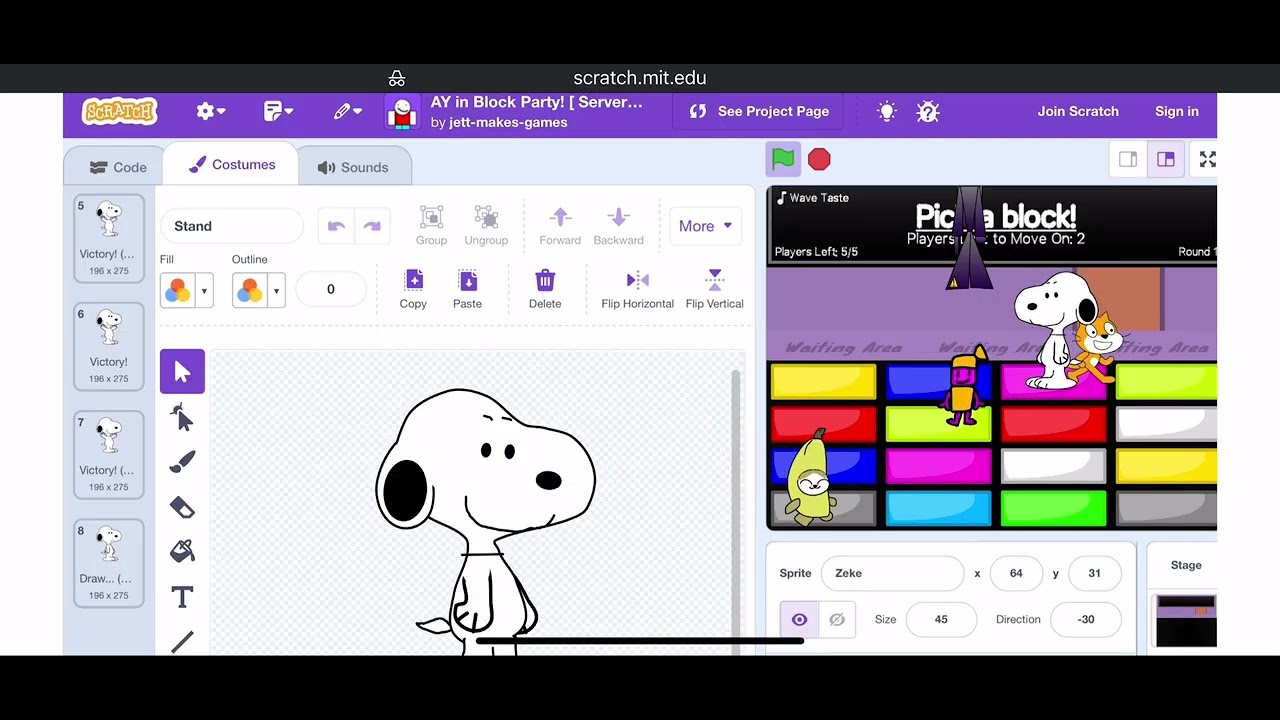Hide the sprite with crossed-eye toggle
Screen dimensions: 1280x720
tap(837, 620)
